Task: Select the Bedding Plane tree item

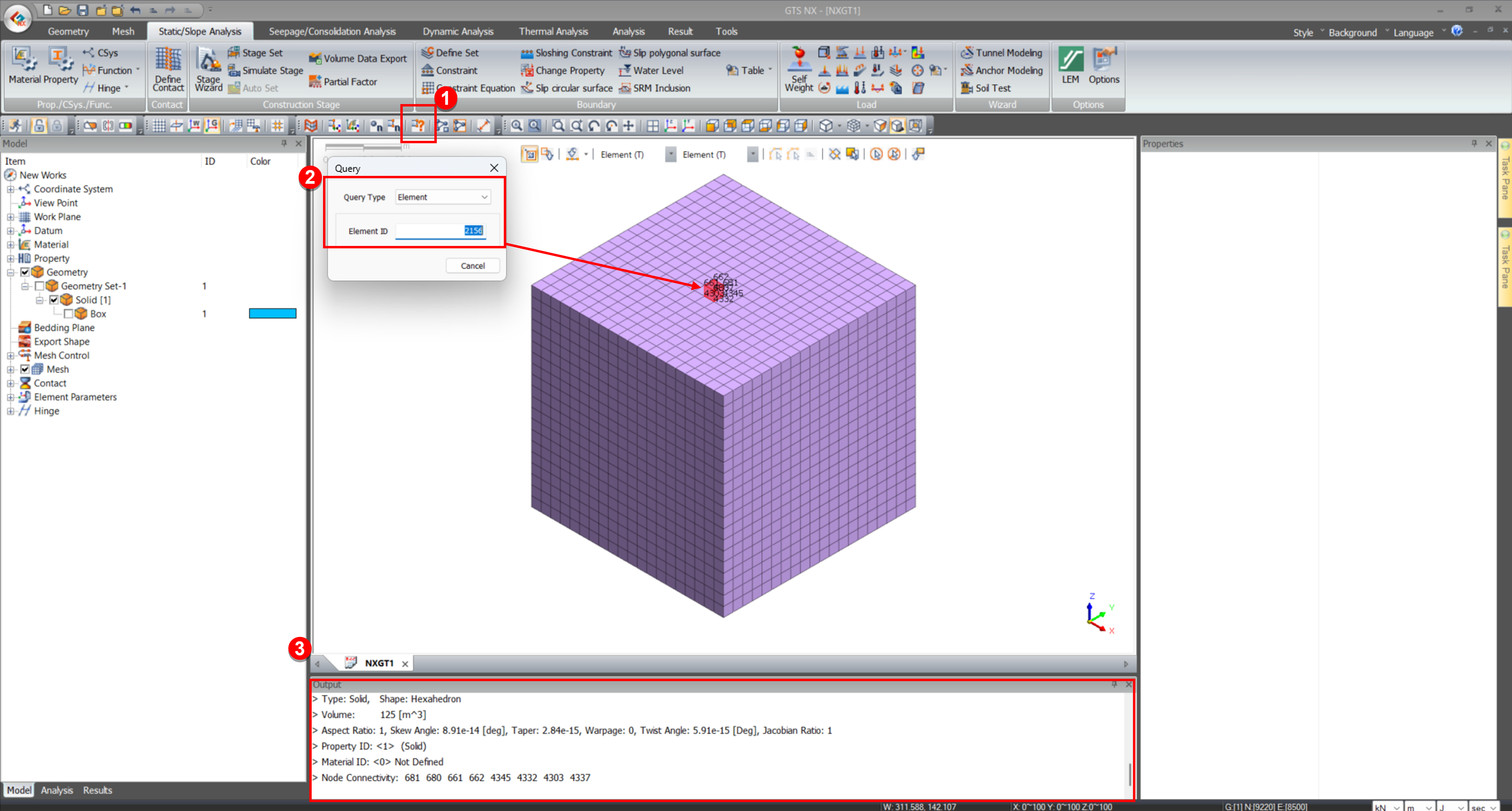Action: 64,328
